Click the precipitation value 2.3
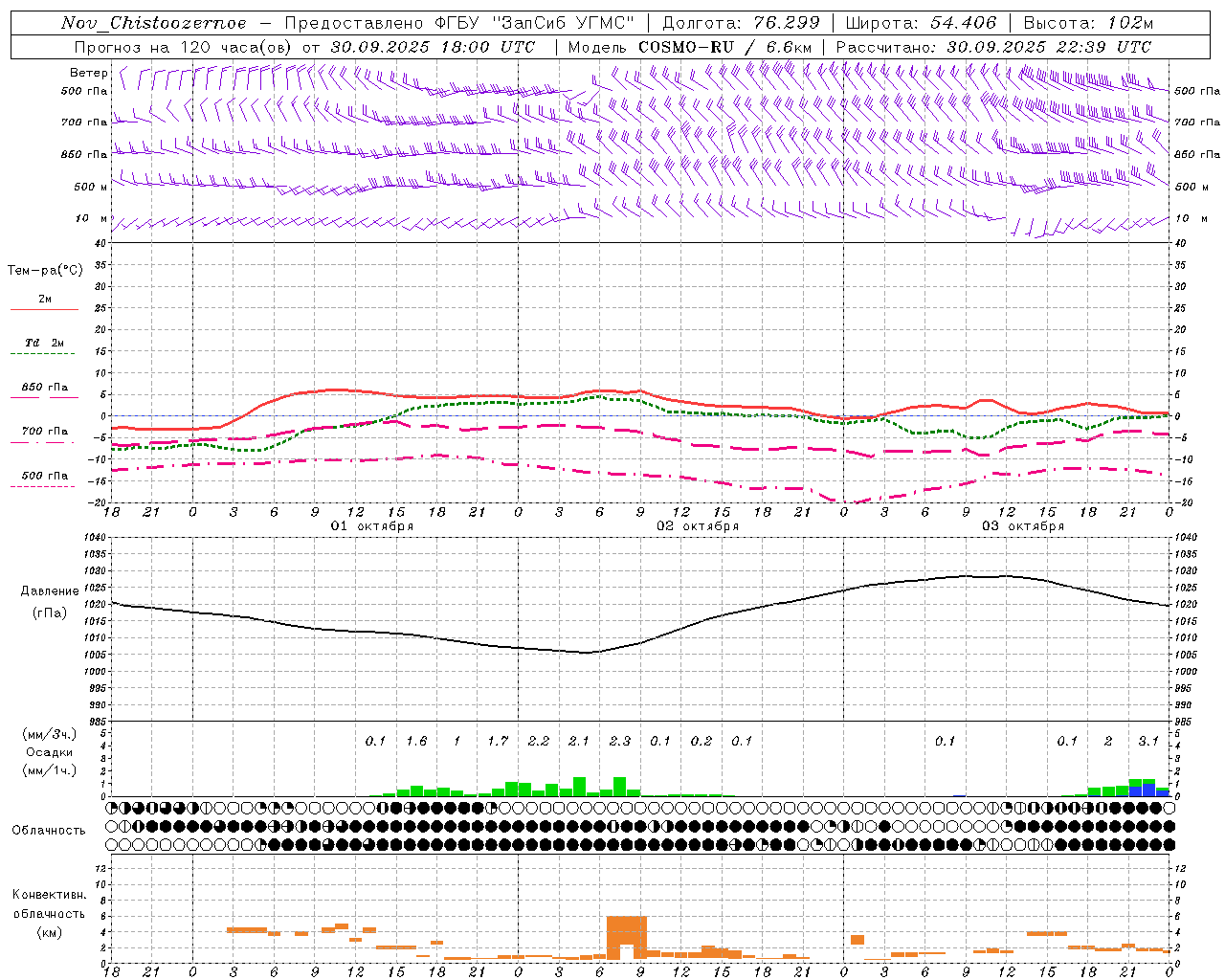 point(620,741)
